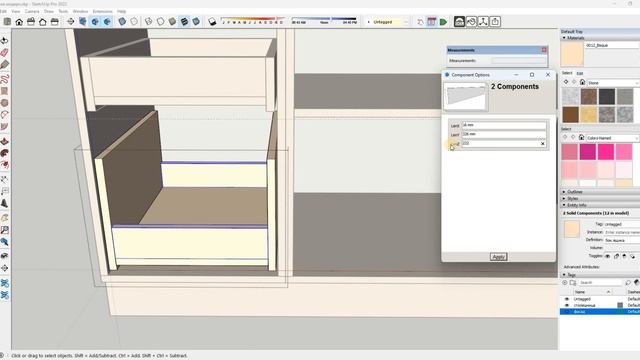The image size is (640, 360).
Task: Toggle hidden eye in Entity Info toggles
Action: point(607,256)
